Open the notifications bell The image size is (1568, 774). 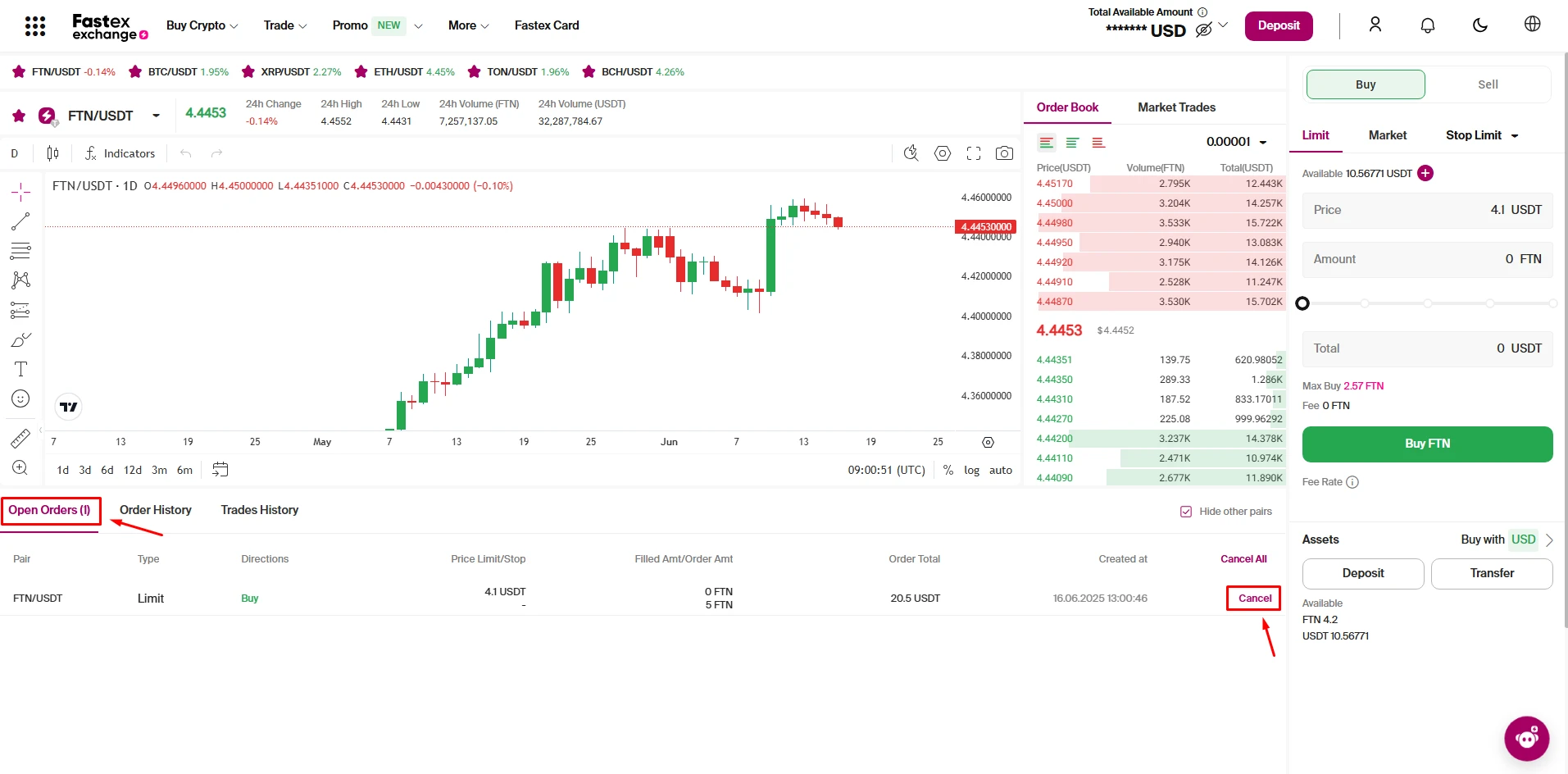1427,25
